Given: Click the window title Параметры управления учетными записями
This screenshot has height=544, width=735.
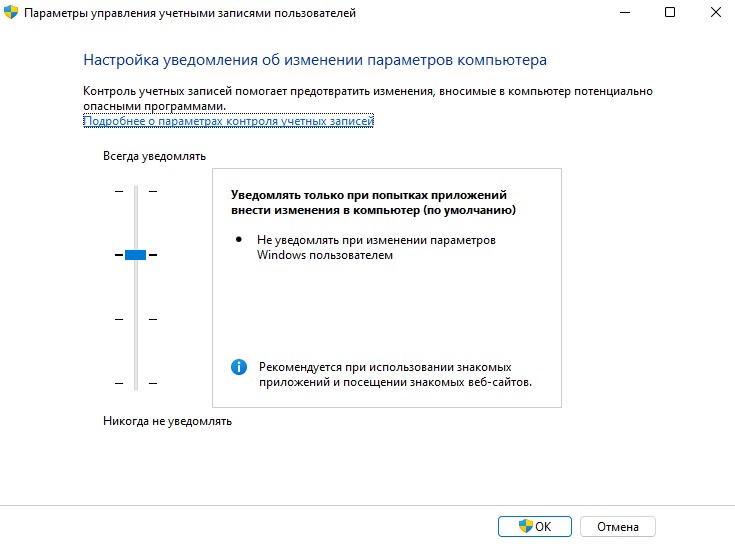Looking at the screenshot, I should pos(190,13).
